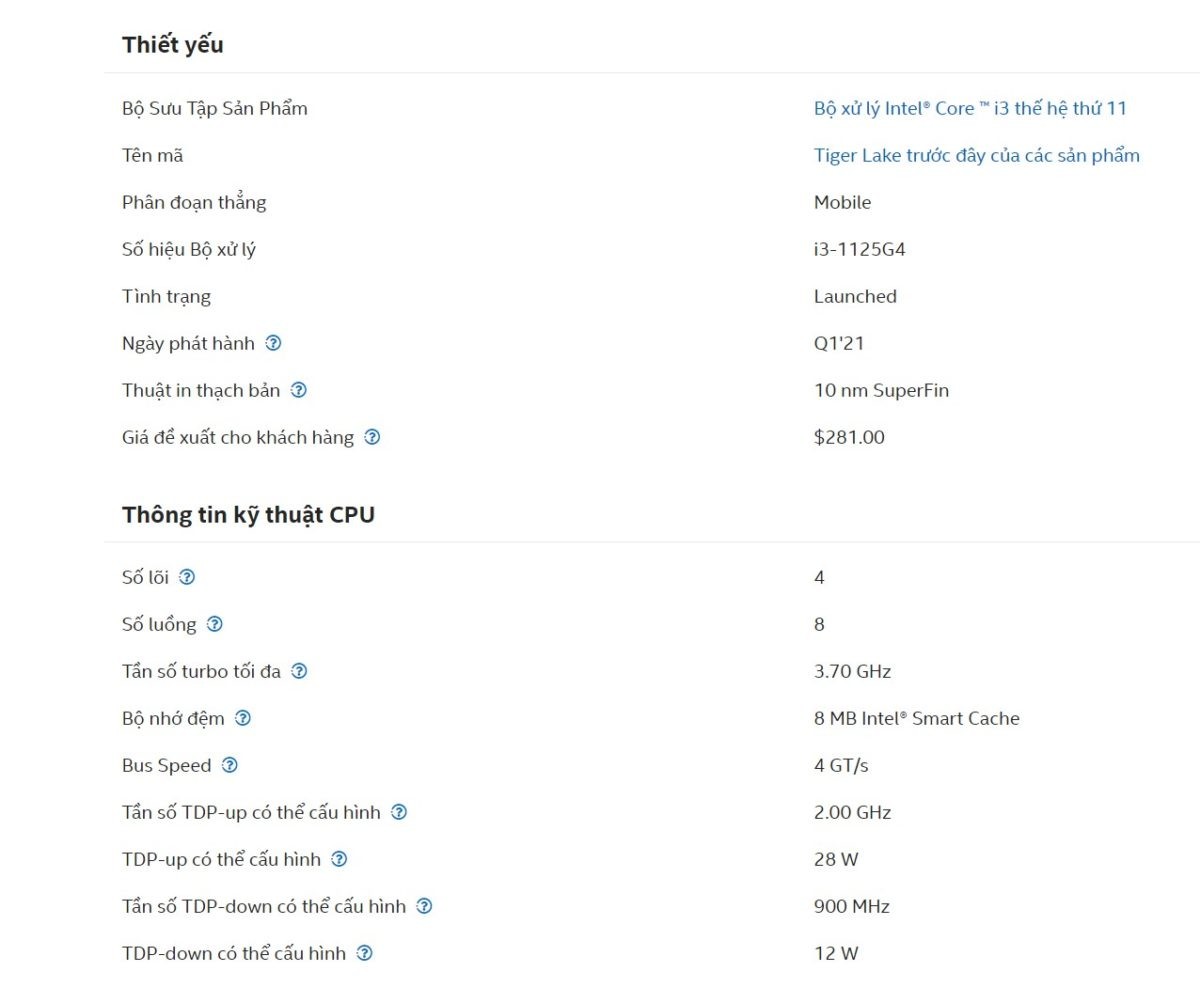Click help icon for Tần số TDP-up có thể cấu hình
The width and height of the screenshot is (1200, 1003).
click(x=399, y=812)
